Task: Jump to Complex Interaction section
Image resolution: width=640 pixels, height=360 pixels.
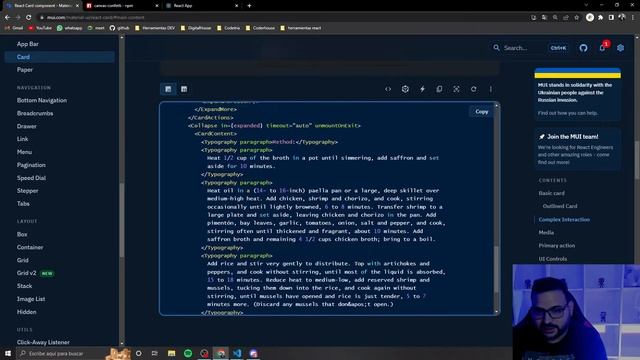Action: 564,220
